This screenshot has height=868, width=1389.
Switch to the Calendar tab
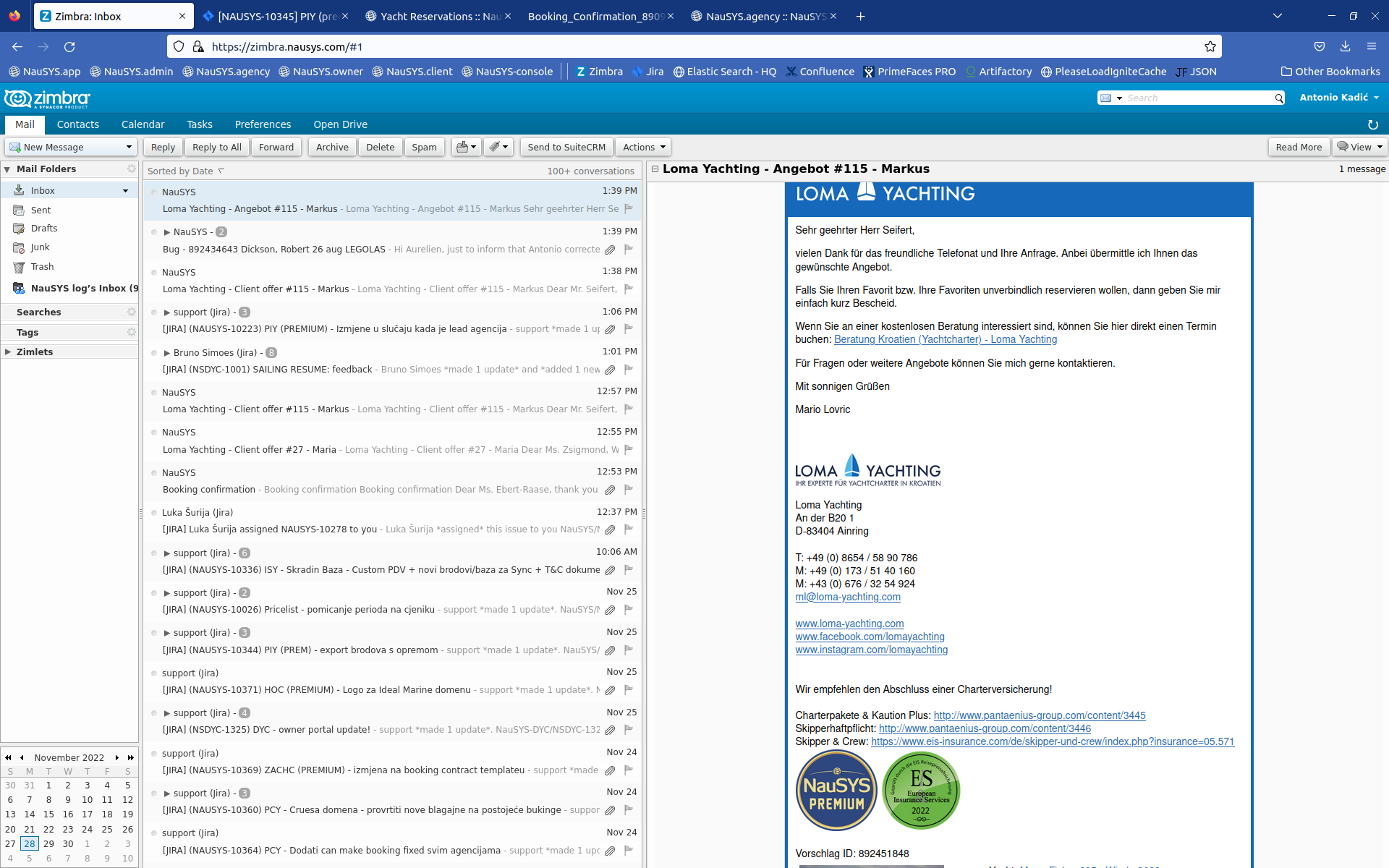point(143,124)
